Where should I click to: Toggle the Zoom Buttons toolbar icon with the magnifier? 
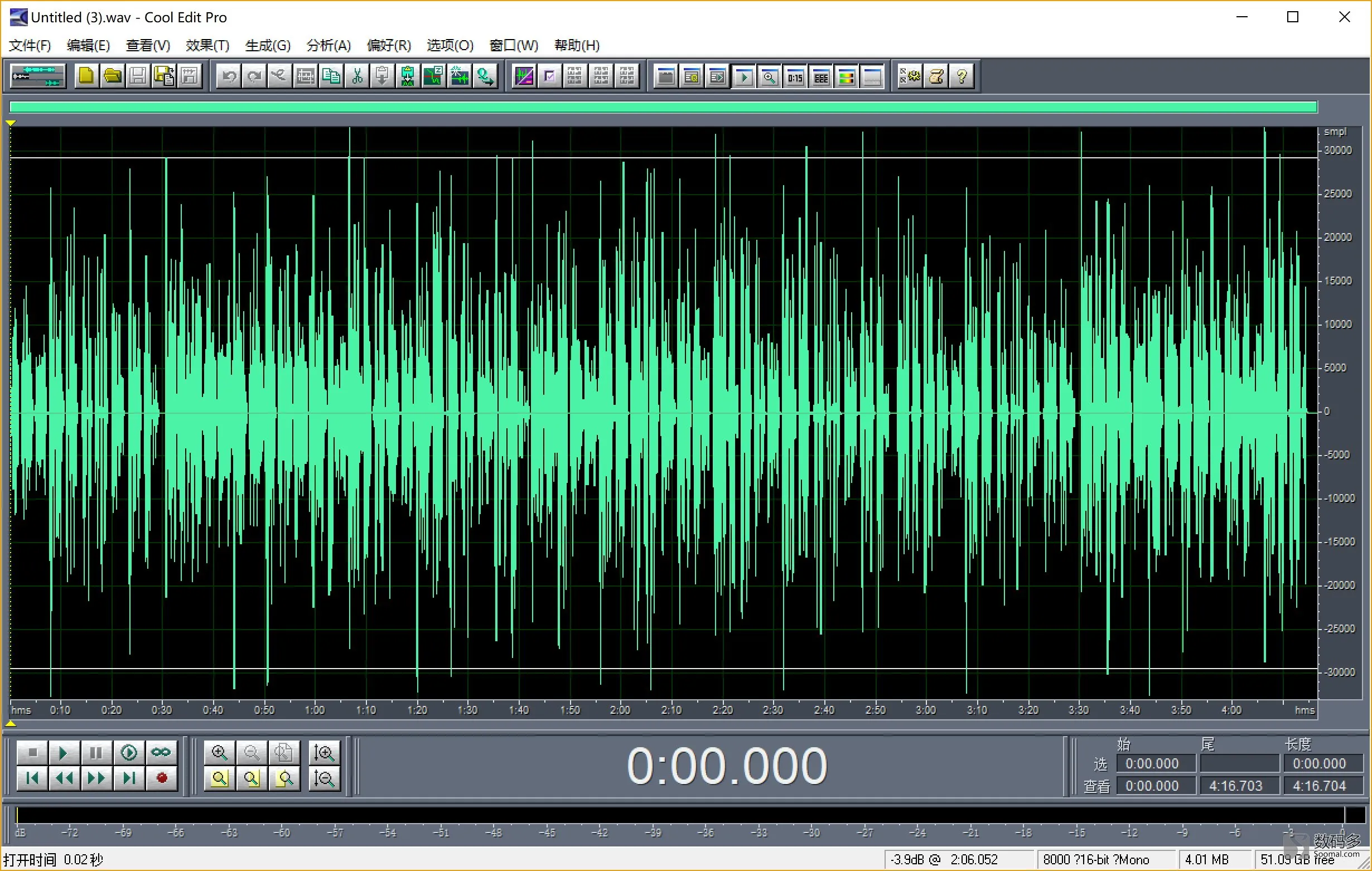(x=769, y=76)
